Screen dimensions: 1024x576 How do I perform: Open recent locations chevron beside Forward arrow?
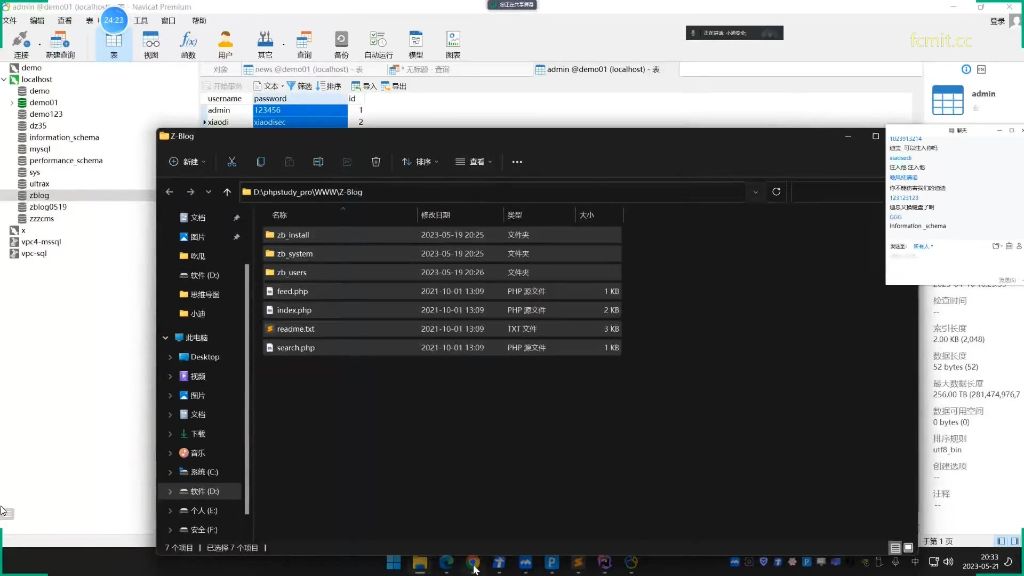(x=208, y=192)
